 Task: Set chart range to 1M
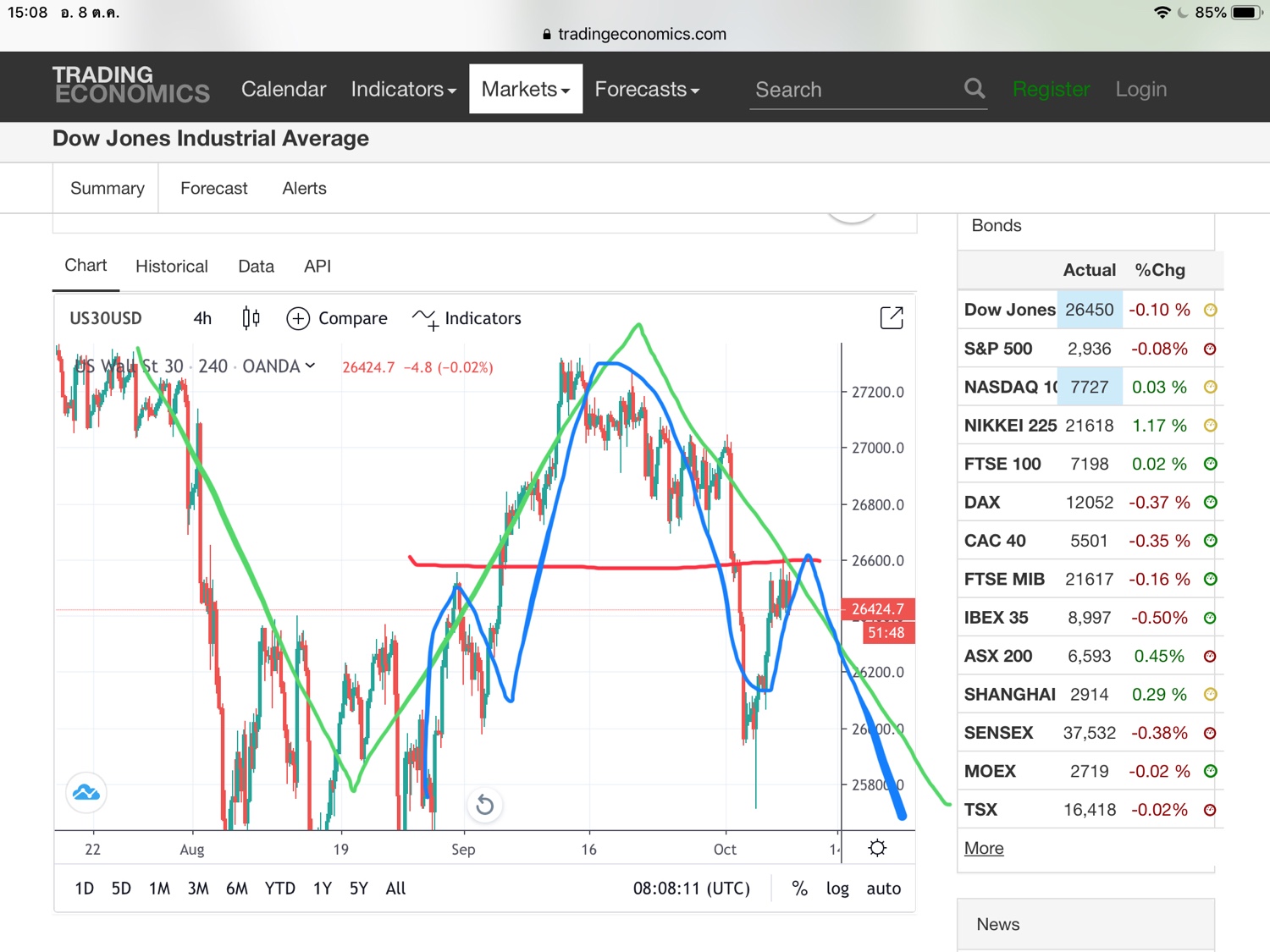(160, 889)
